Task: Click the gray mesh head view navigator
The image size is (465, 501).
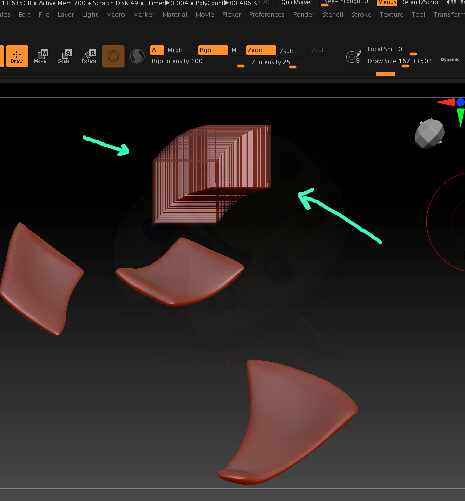Action: click(429, 133)
